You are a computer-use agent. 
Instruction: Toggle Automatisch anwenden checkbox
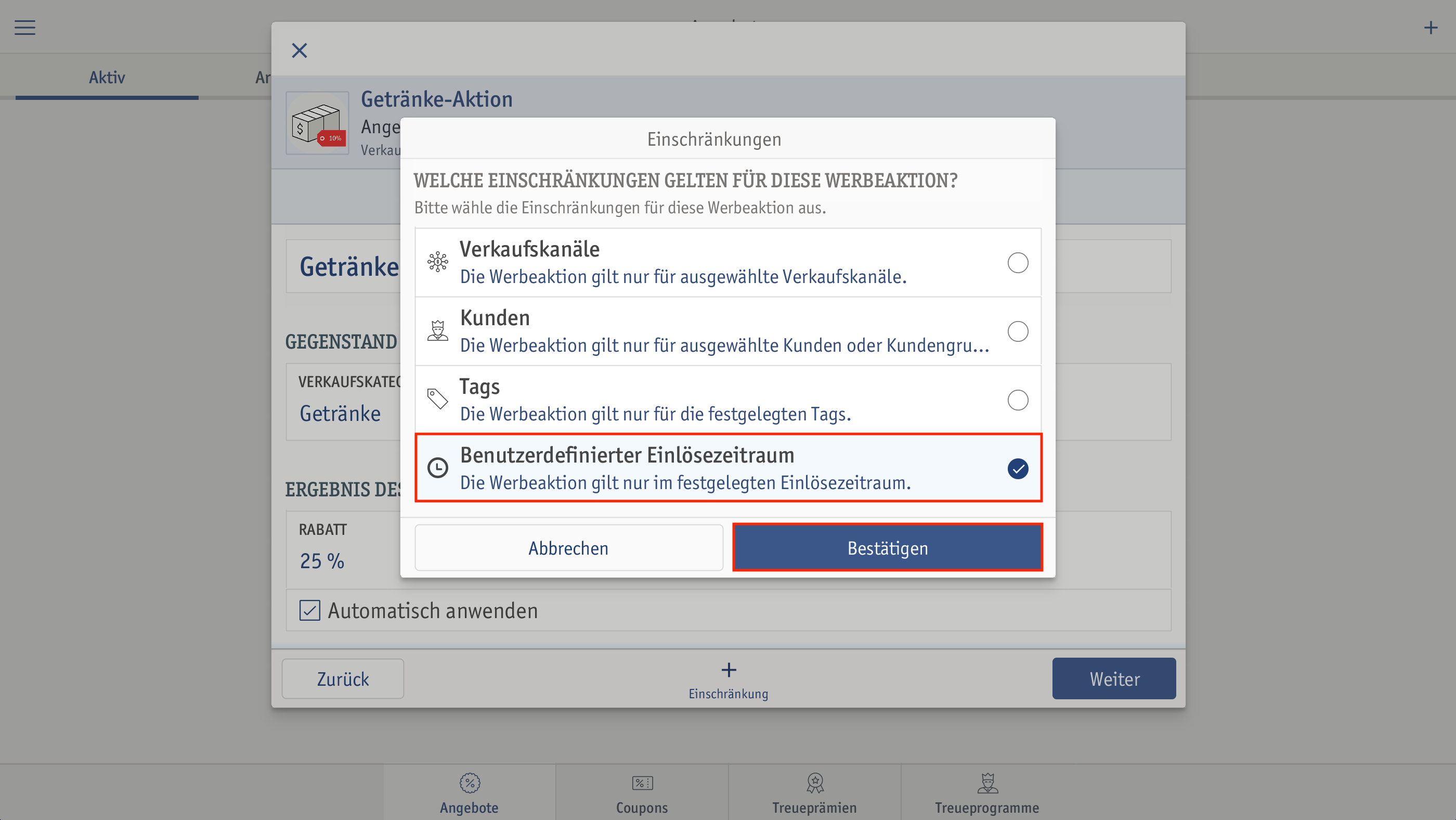(x=310, y=611)
